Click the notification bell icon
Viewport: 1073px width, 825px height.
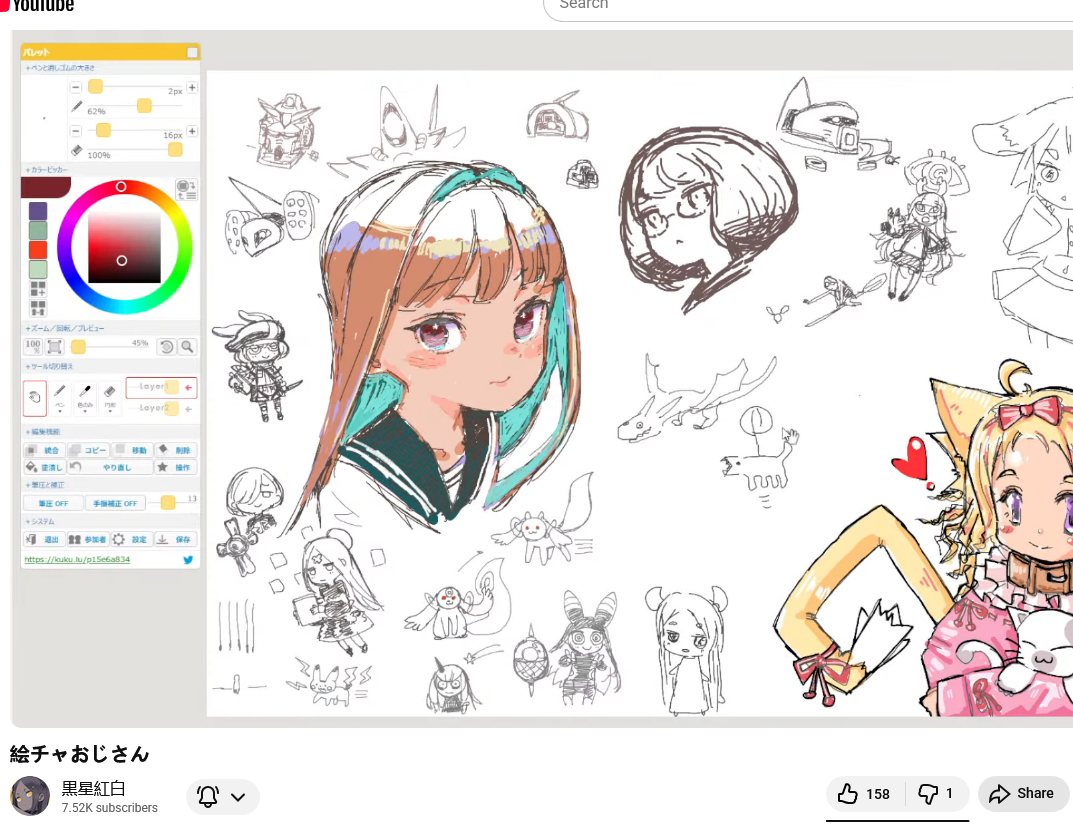coord(208,796)
